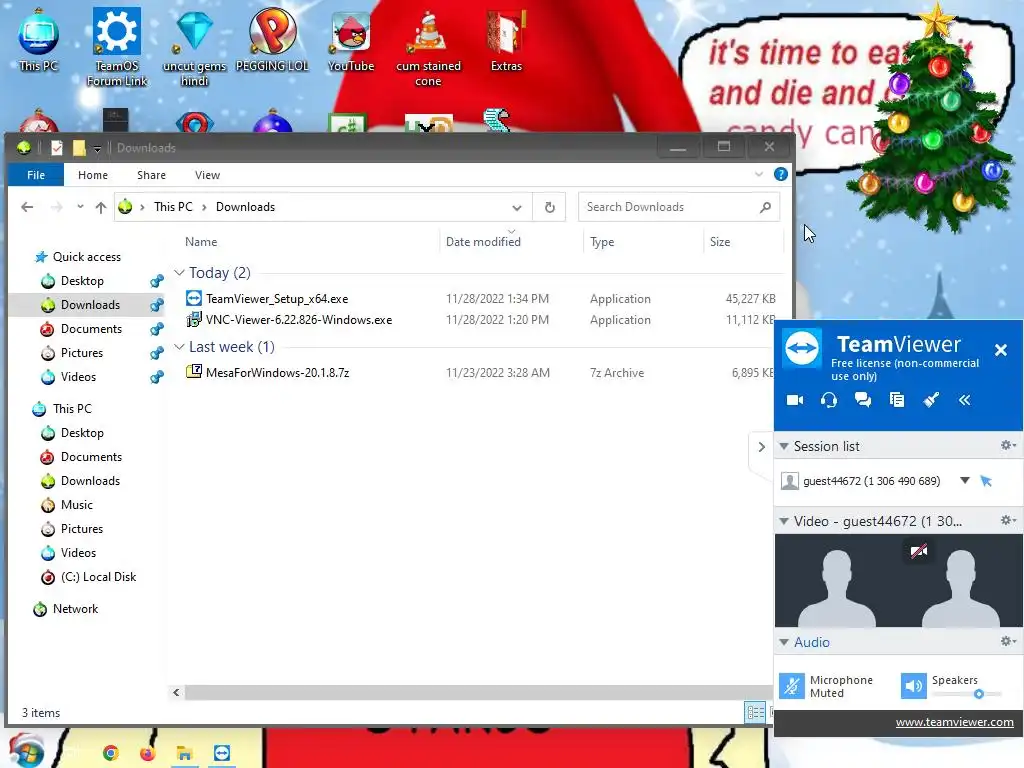Select Music under This PC
The image size is (1024, 768).
point(76,505)
